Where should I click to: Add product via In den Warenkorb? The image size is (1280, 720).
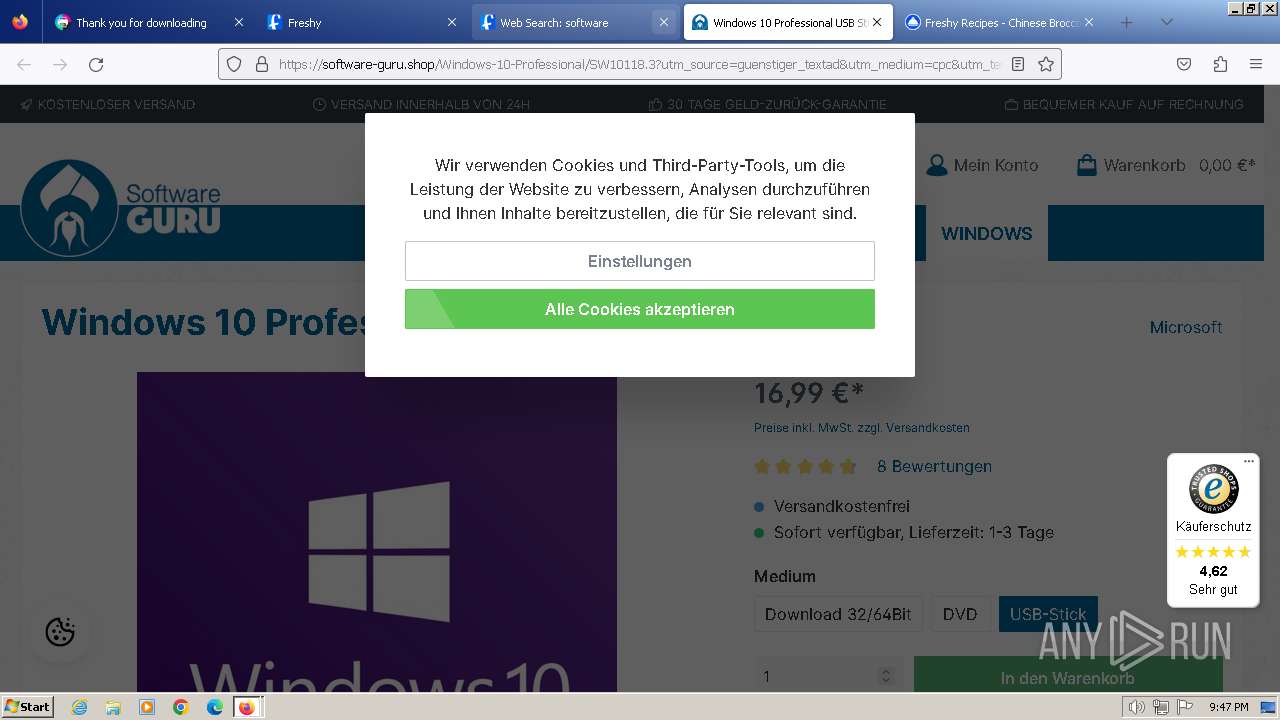click(x=1067, y=677)
